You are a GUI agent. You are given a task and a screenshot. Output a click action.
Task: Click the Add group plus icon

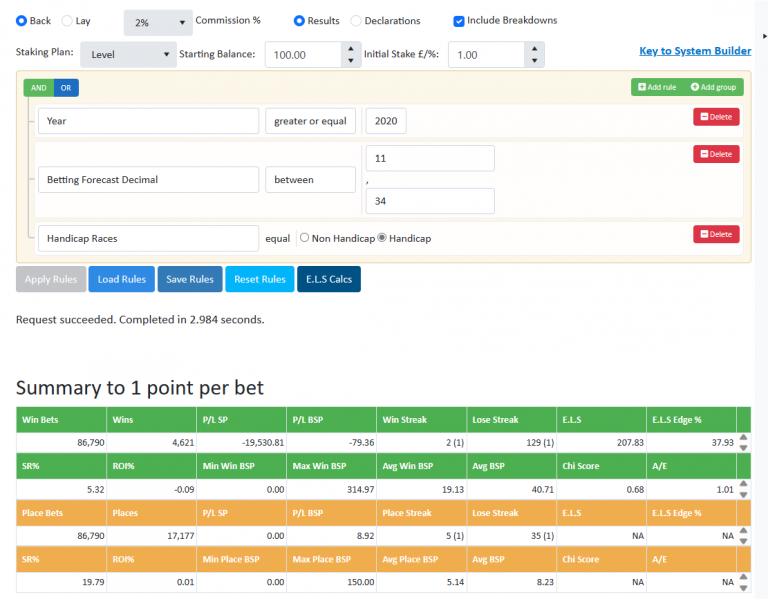point(695,87)
